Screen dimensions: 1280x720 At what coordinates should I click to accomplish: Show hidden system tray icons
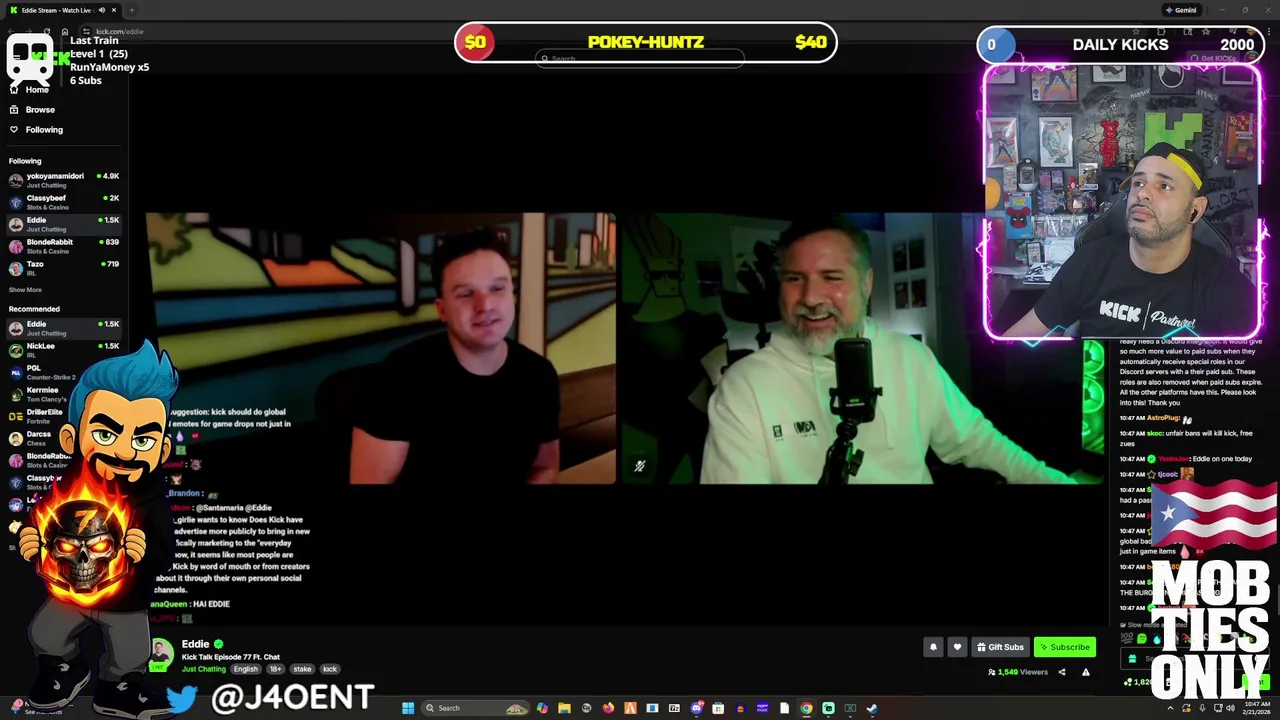[x=1170, y=708]
